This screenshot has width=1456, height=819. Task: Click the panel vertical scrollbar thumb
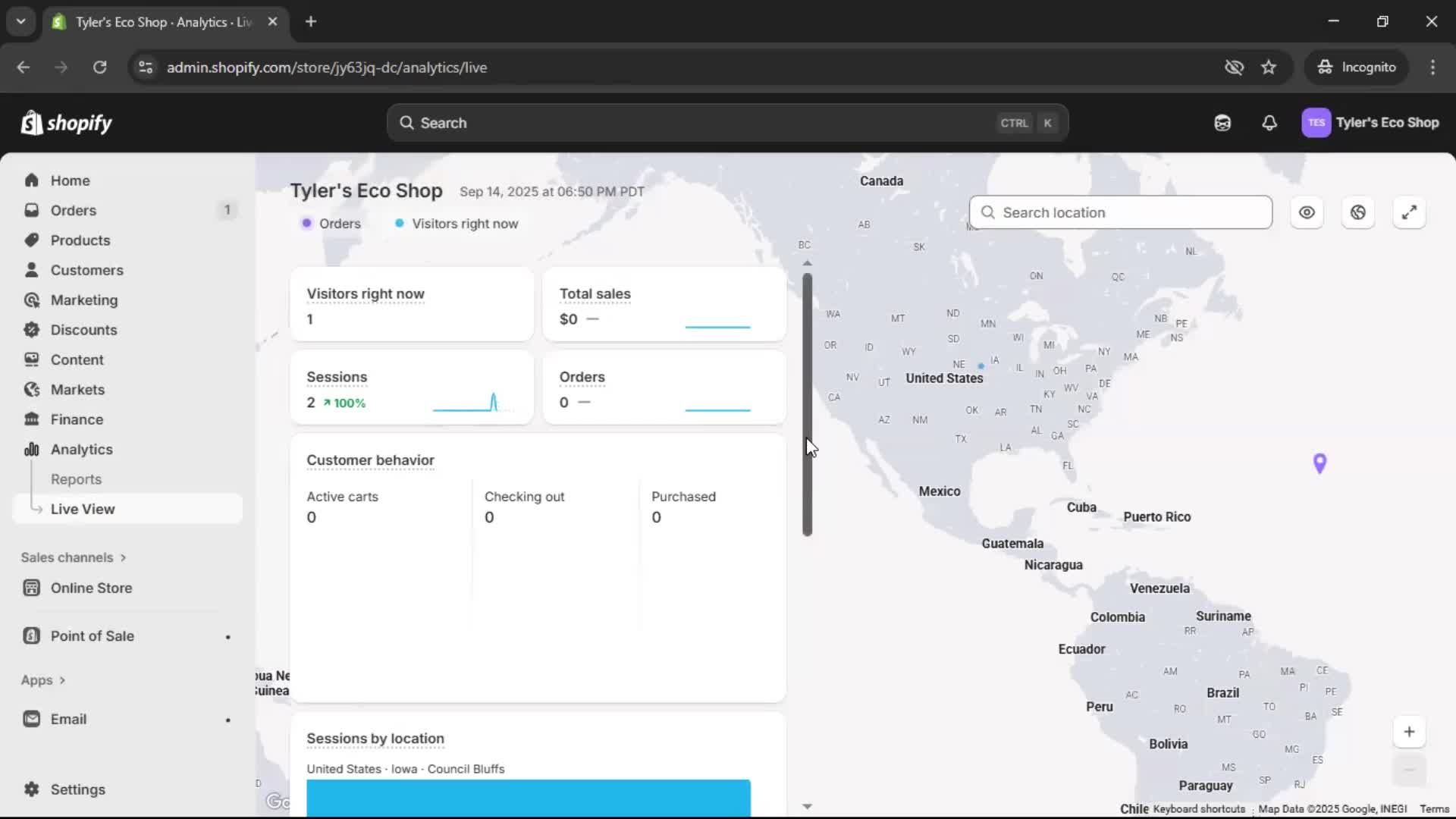point(807,404)
